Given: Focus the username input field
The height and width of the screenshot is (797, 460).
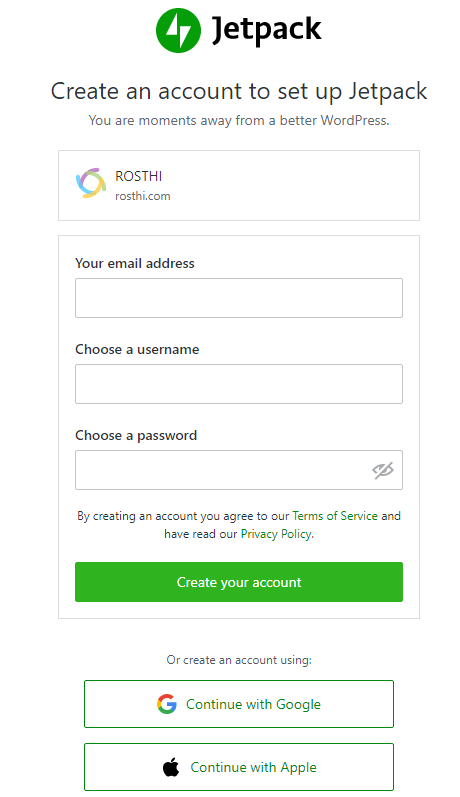Looking at the screenshot, I should click(239, 384).
